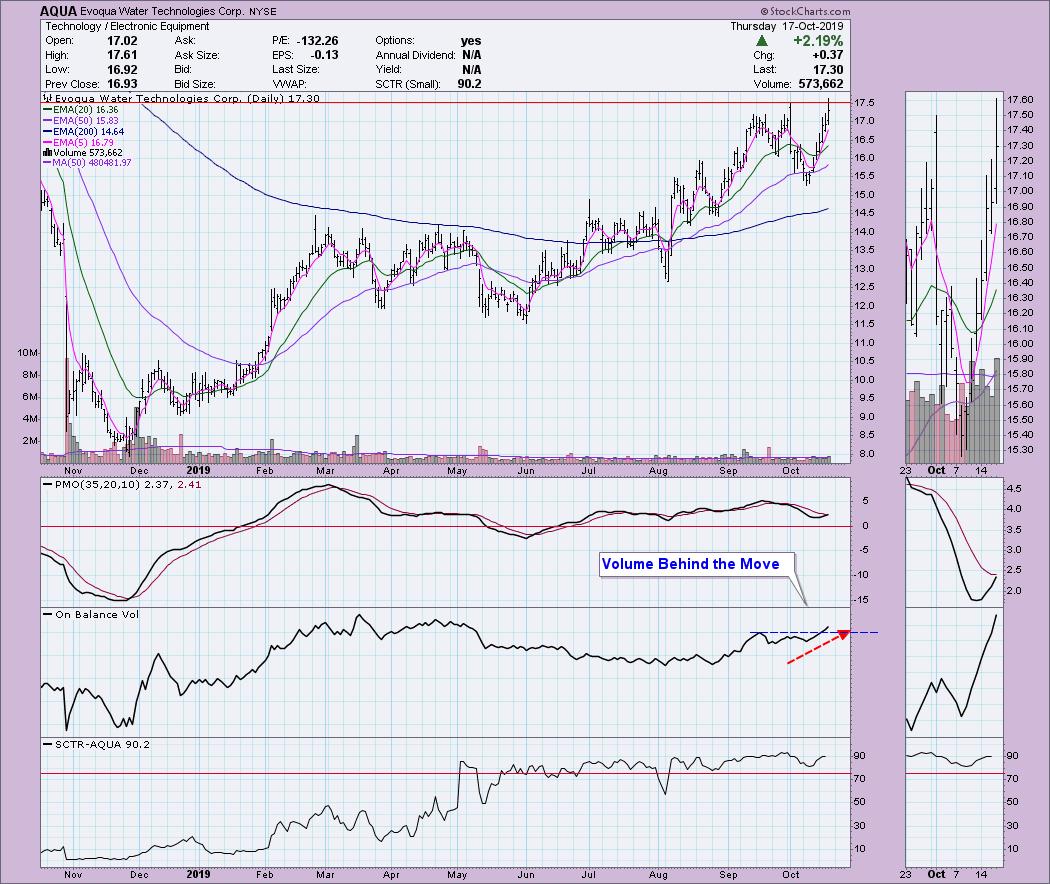This screenshot has width=1050, height=884.
Task: Click the Annual Dividend label
Action: pyautogui.click(x=415, y=55)
